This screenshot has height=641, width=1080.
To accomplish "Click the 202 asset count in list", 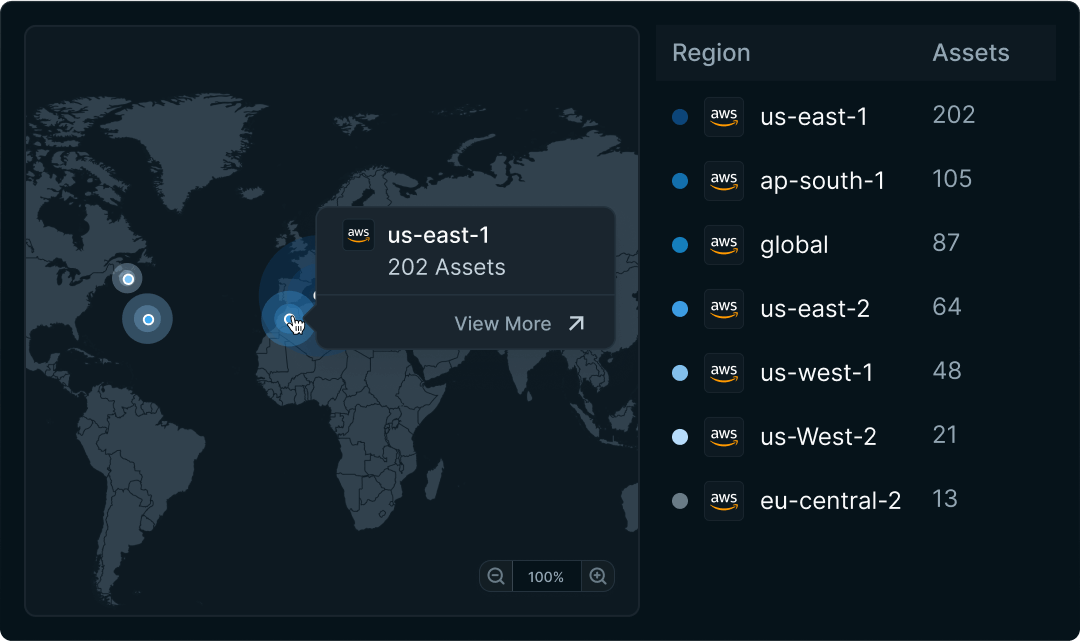I will [953, 115].
